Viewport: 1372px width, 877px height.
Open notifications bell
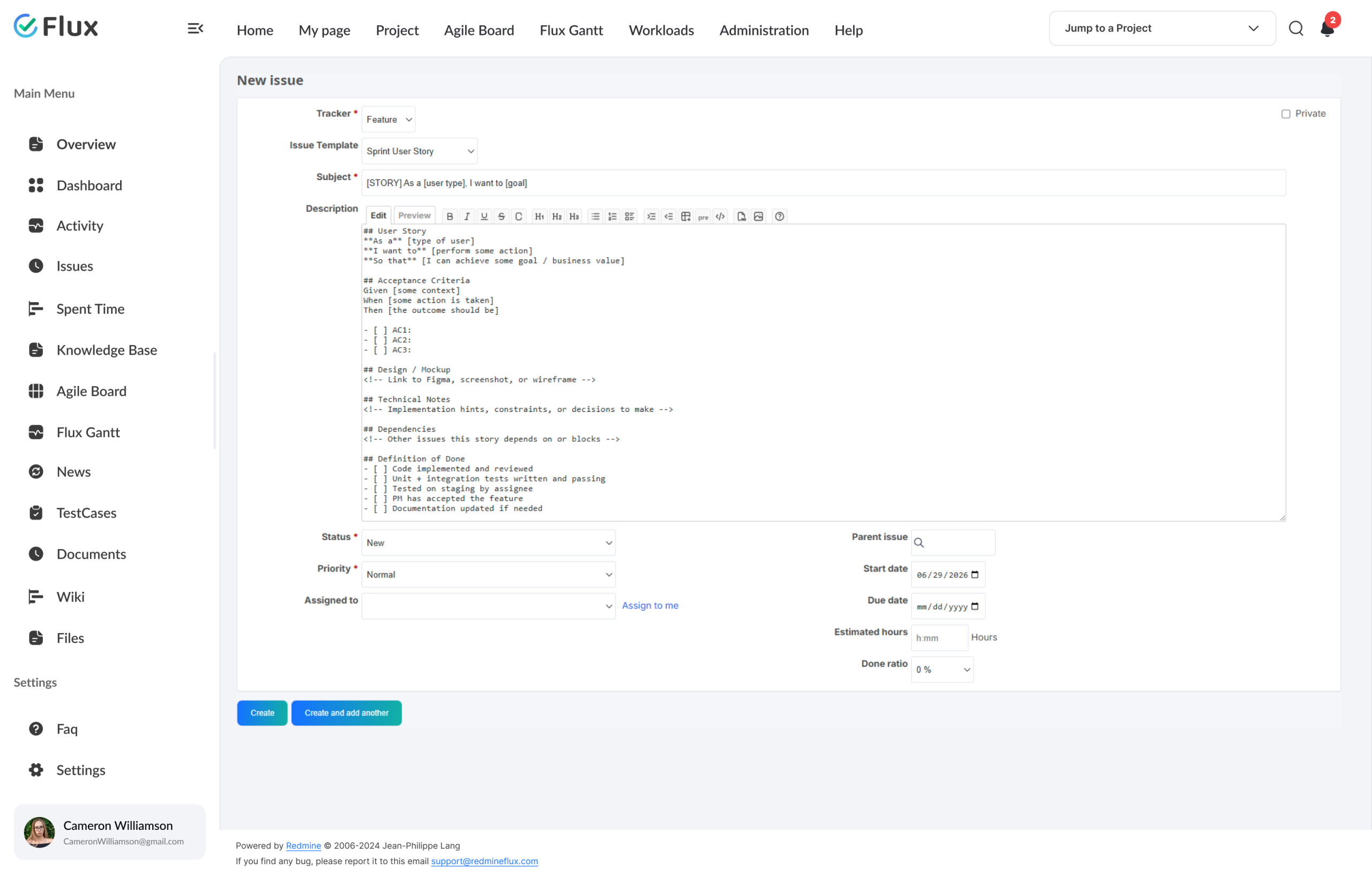coord(1327,28)
